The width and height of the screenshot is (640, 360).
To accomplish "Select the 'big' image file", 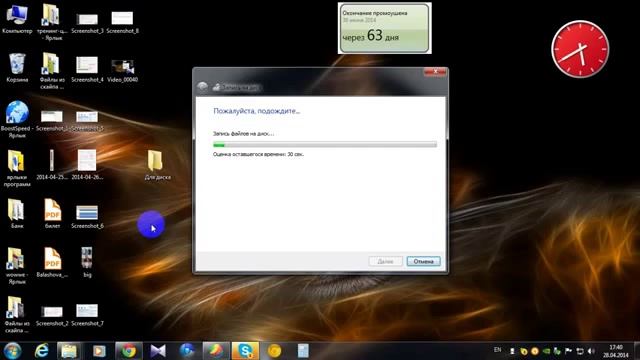I will (87, 262).
